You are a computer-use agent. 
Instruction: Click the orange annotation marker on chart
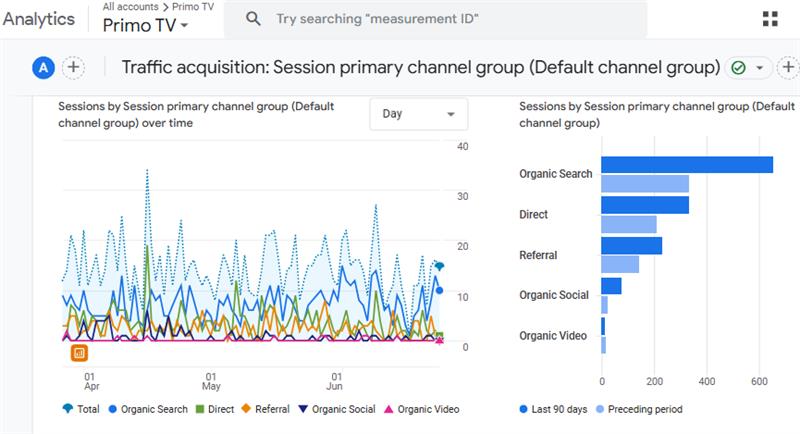coord(79,352)
